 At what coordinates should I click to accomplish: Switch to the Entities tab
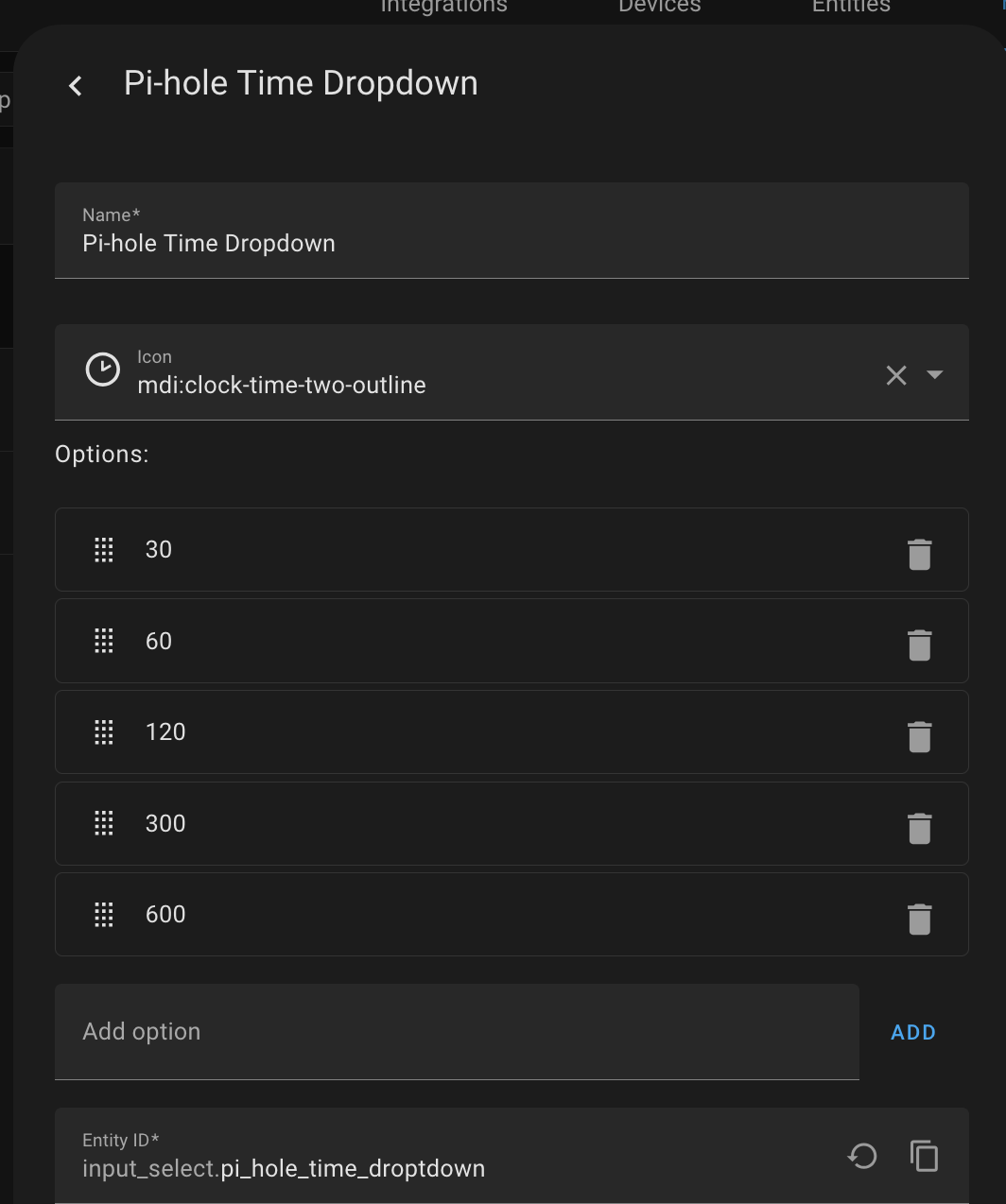click(x=851, y=7)
